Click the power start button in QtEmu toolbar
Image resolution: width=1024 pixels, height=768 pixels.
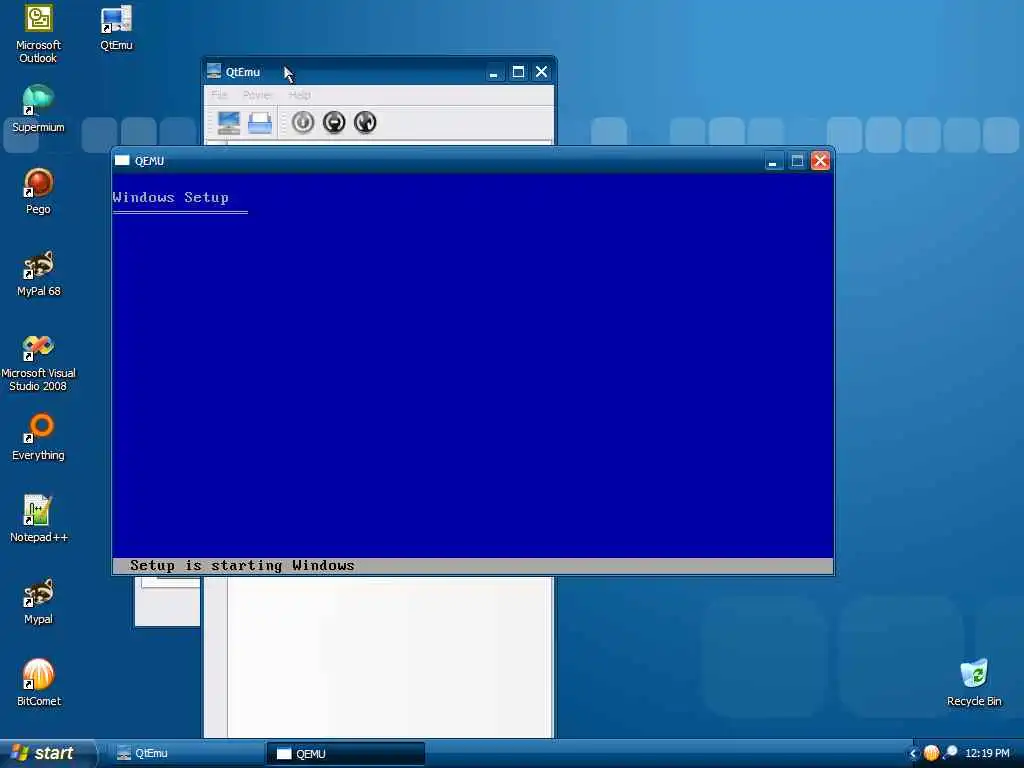pos(303,122)
